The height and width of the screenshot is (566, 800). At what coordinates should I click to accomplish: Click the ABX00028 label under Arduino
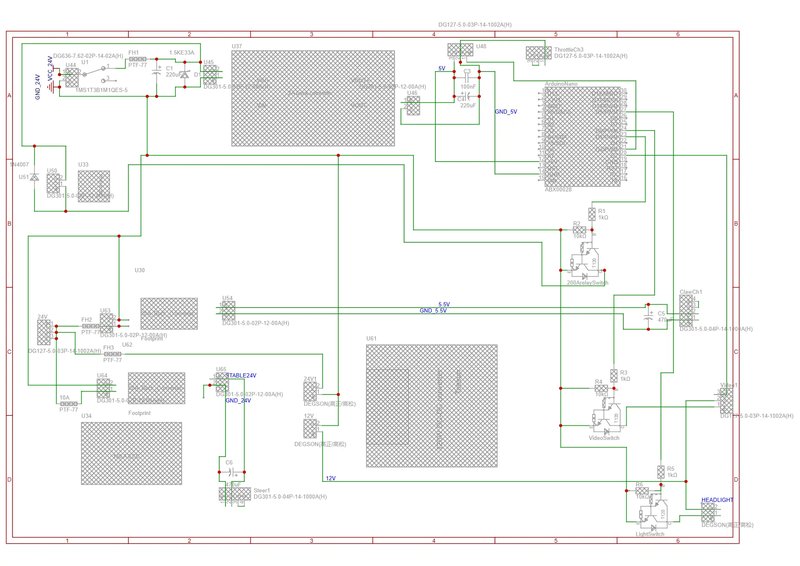(x=559, y=189)
